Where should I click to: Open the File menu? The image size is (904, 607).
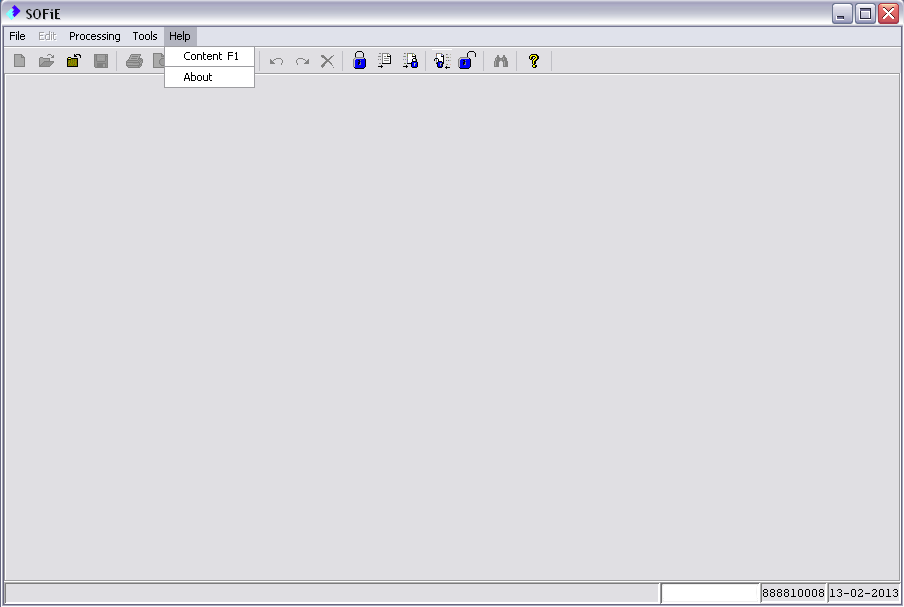tap(17, 36)
